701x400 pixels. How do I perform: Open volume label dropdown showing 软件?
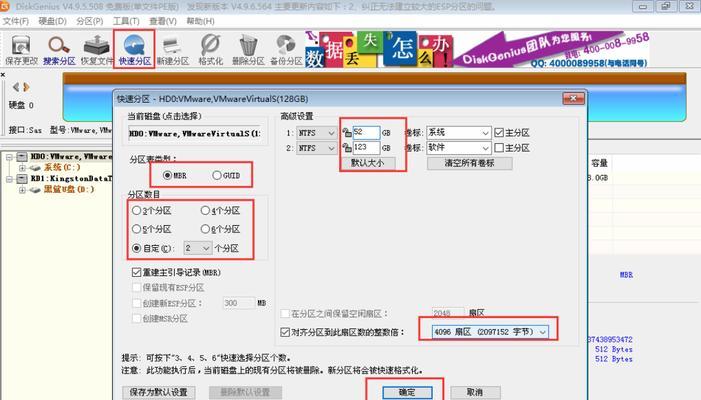click(459, 148)
